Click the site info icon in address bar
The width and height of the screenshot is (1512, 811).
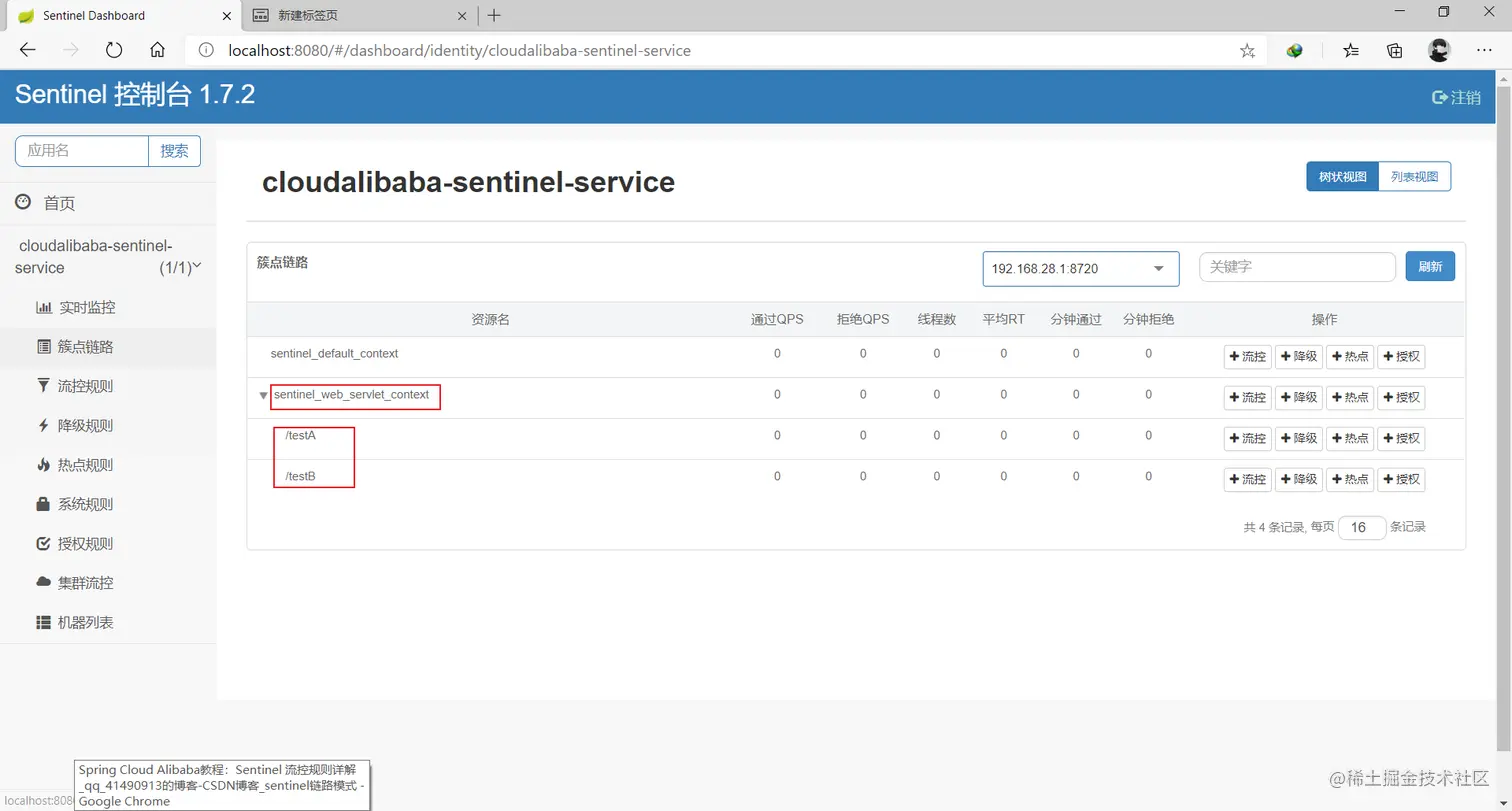[x=205, y=50]
